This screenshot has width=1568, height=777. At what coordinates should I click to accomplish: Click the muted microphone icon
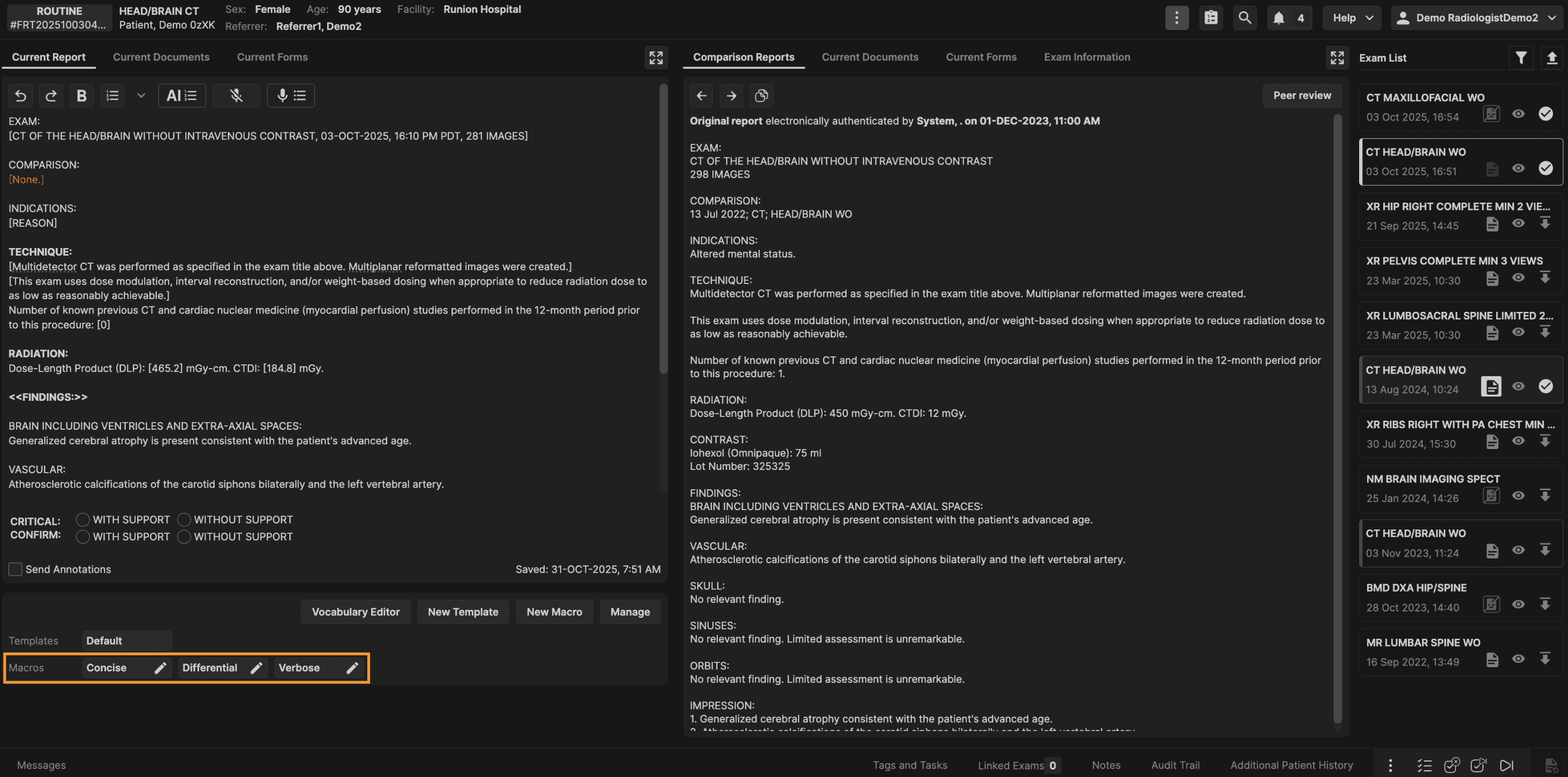click(236, 95)
